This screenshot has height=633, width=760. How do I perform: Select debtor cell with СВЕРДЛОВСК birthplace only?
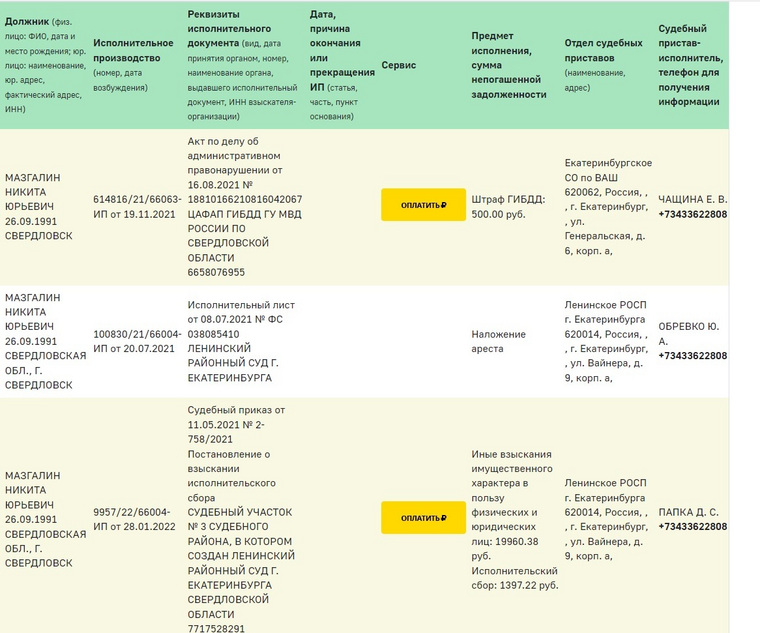click(x=39, y=206)
